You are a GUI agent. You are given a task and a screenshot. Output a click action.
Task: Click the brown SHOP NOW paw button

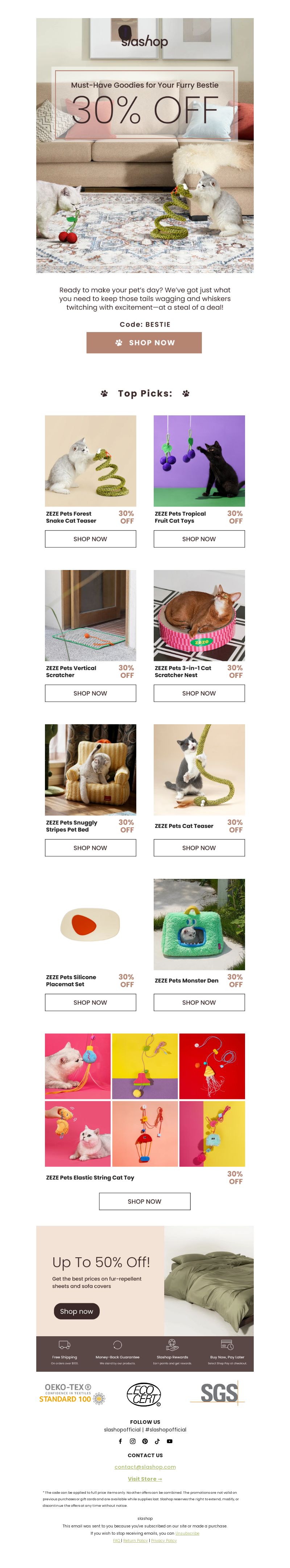pyautogui.click(x=144, y=343)
